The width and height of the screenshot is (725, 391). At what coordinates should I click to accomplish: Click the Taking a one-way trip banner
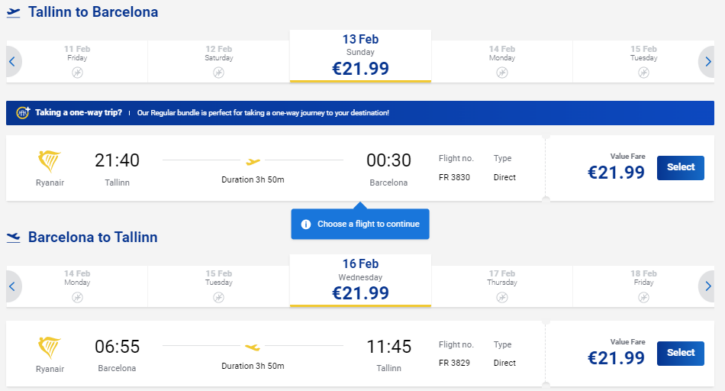[360, 113]
